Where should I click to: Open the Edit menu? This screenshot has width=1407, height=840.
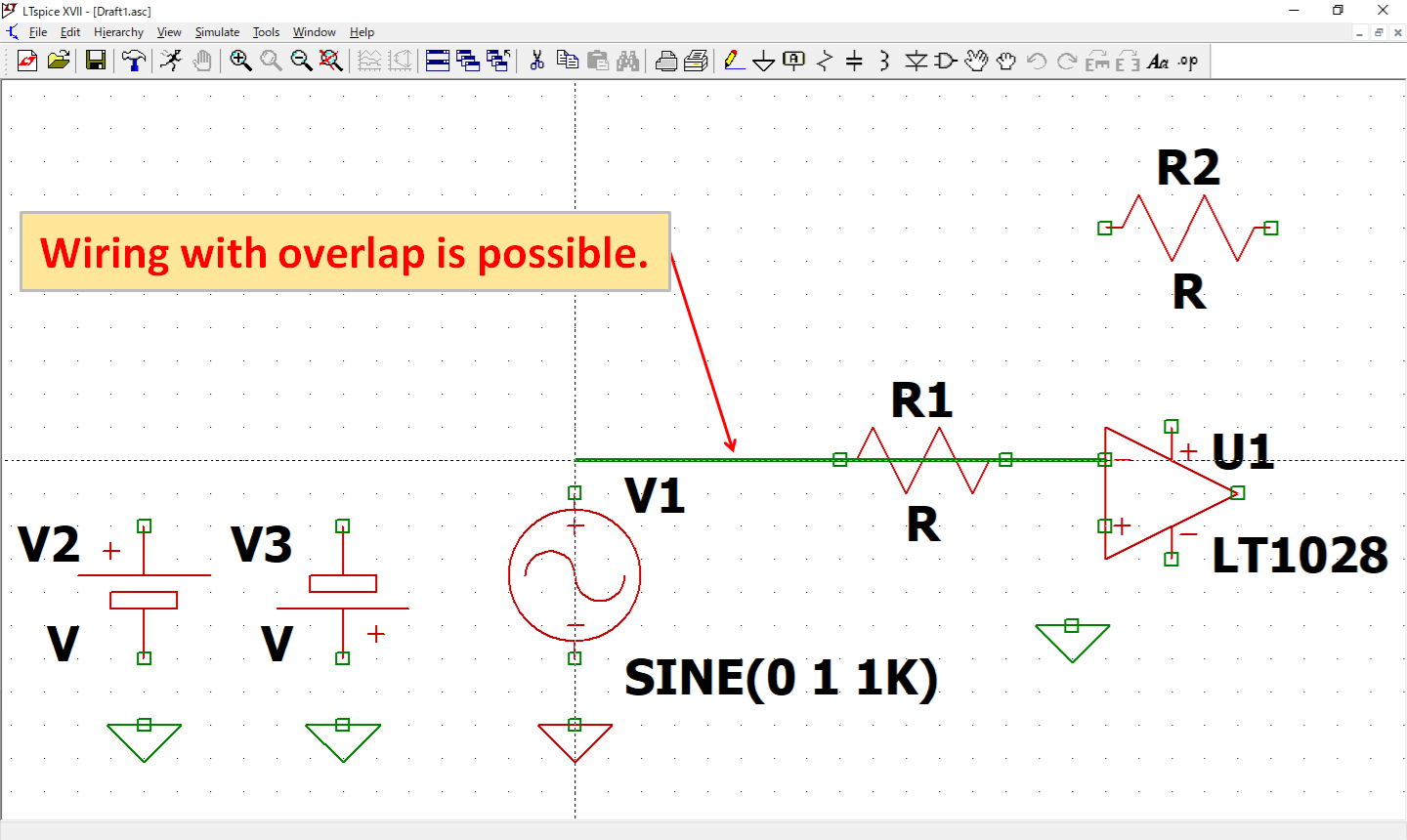70,32
